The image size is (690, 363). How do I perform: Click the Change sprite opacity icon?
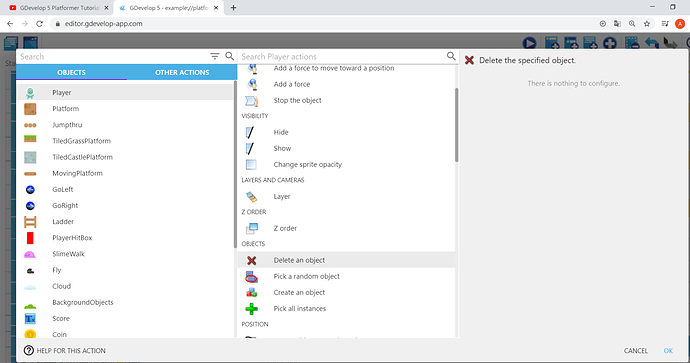[251, 165]
